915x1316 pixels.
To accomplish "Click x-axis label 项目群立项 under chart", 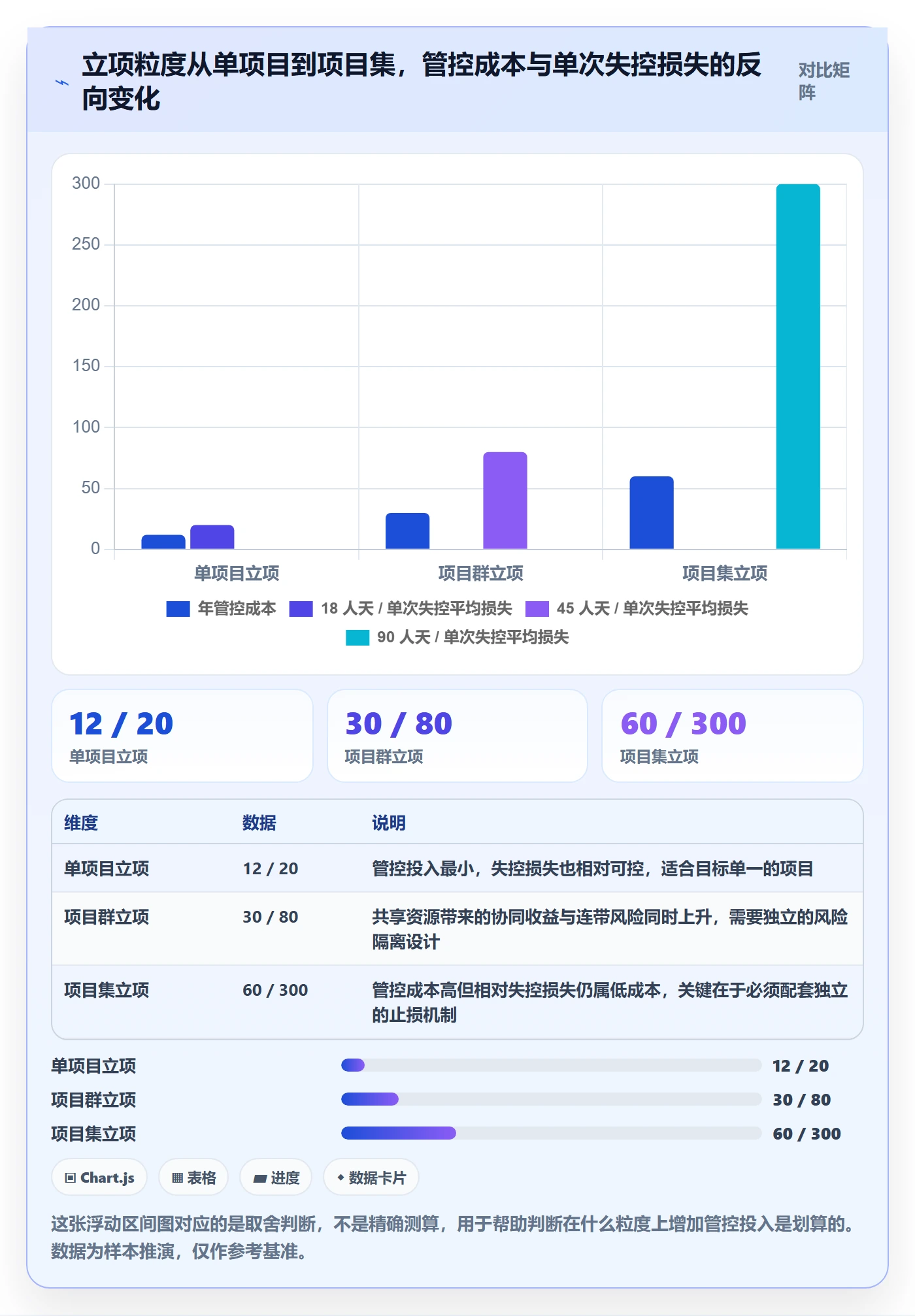I will pyautogui.click(x=480, y=574).
